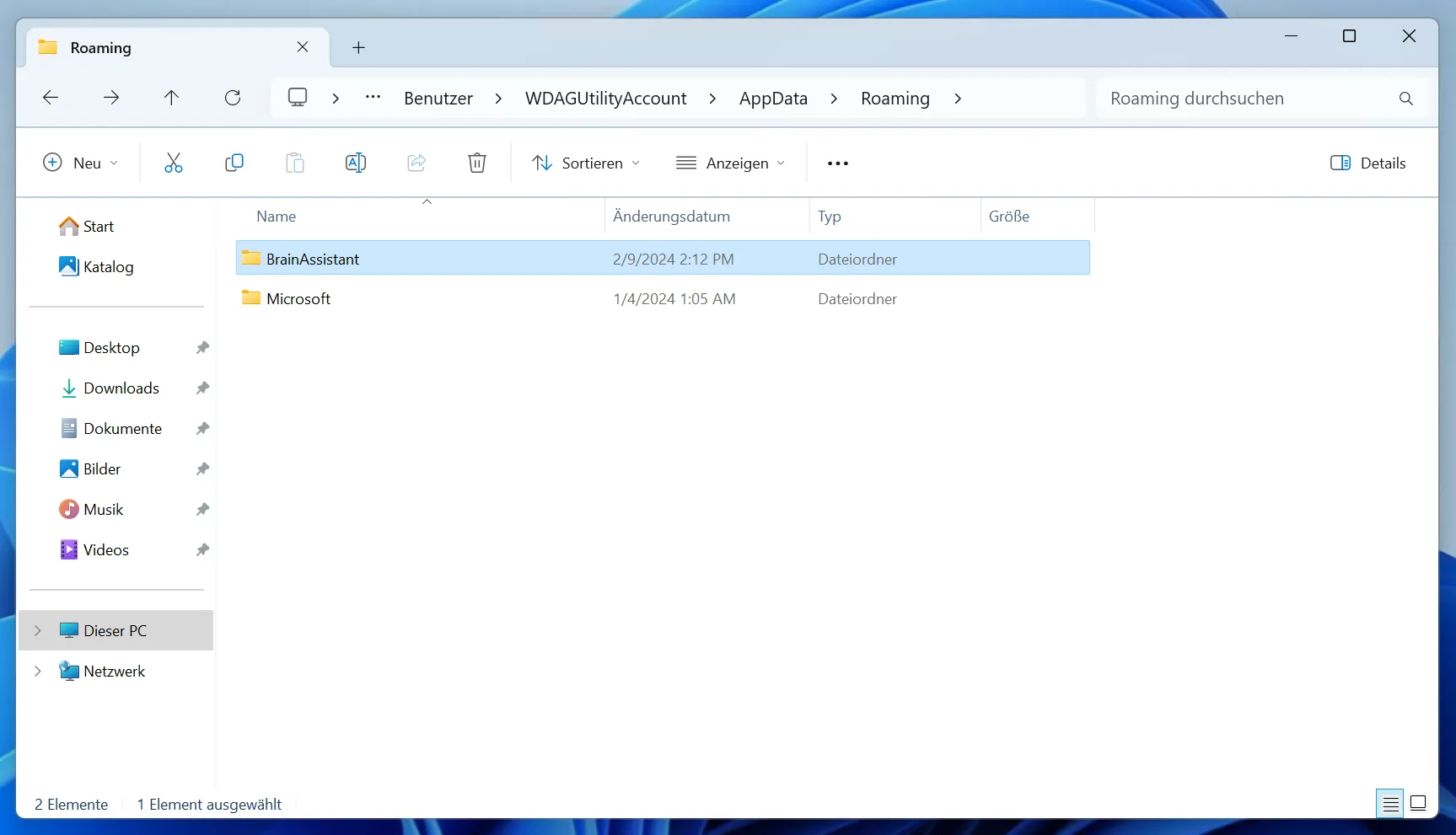1456x835 pixels.
Task: Sort by the Änderungsdatum column header
Action: point(707,217)
